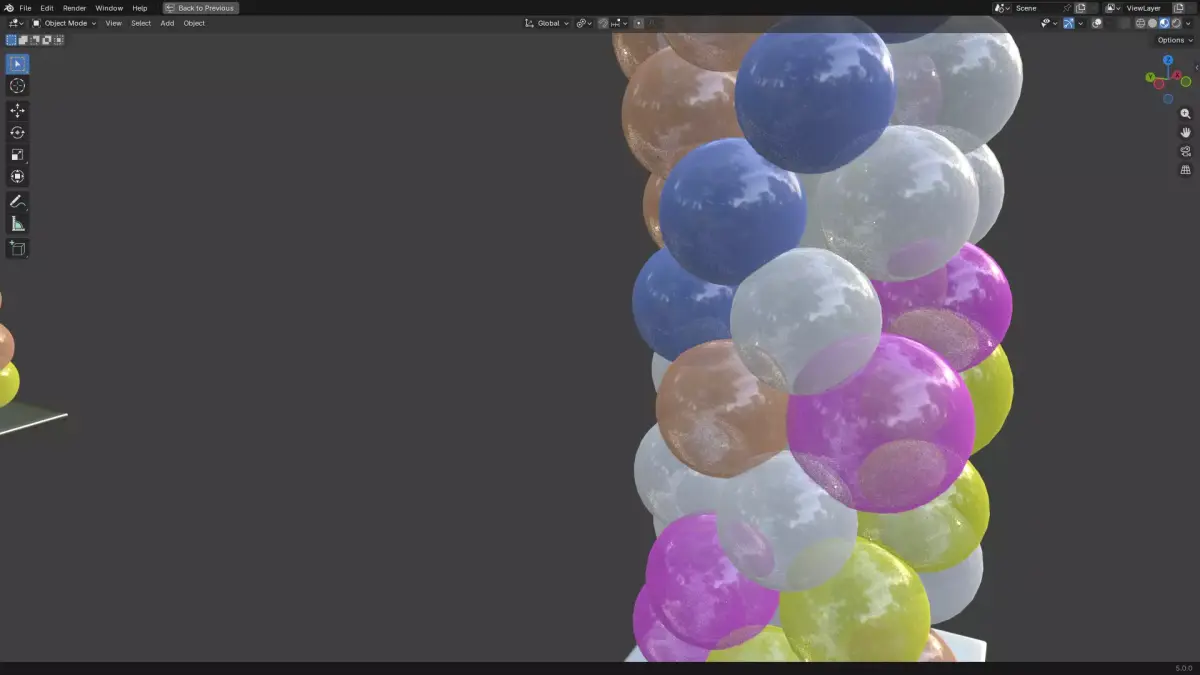The width and height of the screenshot is (1200, 675).
Task: Click the new scene icon
Action: pyautogui.click(x=1080, y=8)
